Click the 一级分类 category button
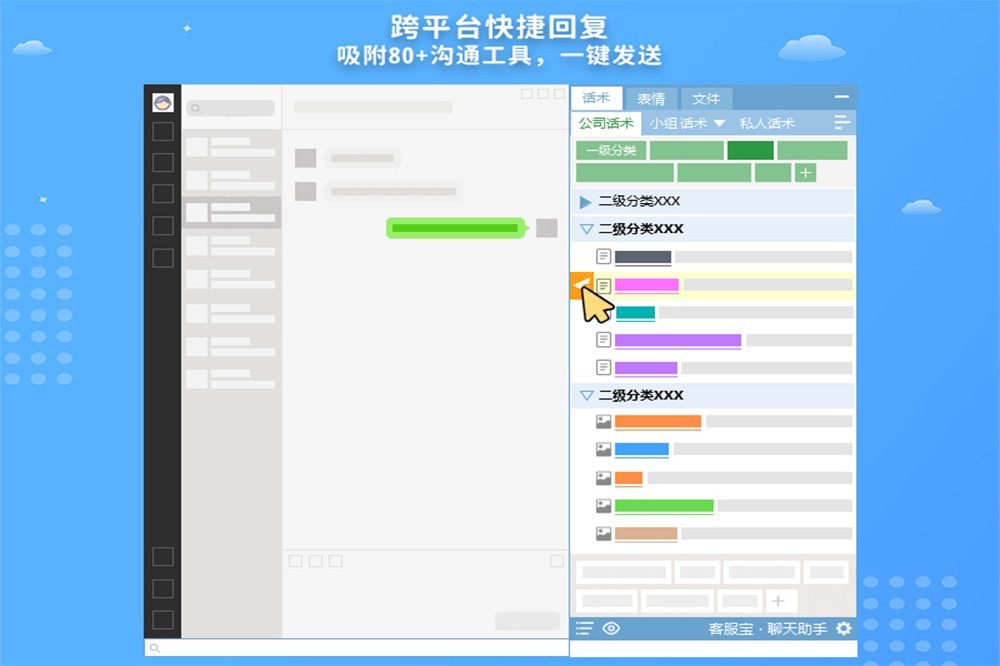 click(x=611, y=150)
